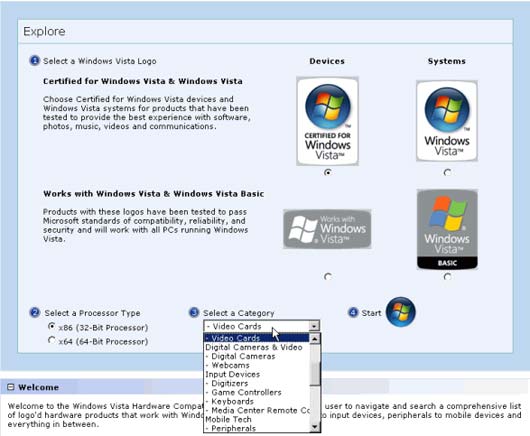Screen dimensions: 530x436
Task: Click the category combo box showing Video Cards
Action: pos(261,326)
